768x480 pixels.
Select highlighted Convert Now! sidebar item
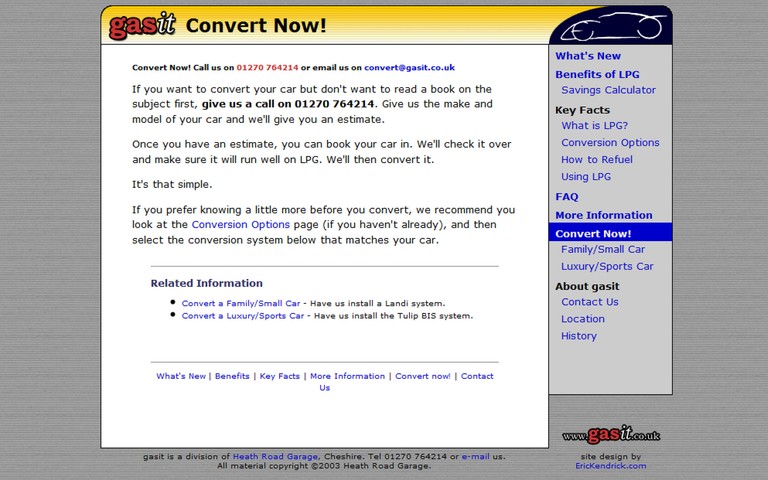point(610,232)
